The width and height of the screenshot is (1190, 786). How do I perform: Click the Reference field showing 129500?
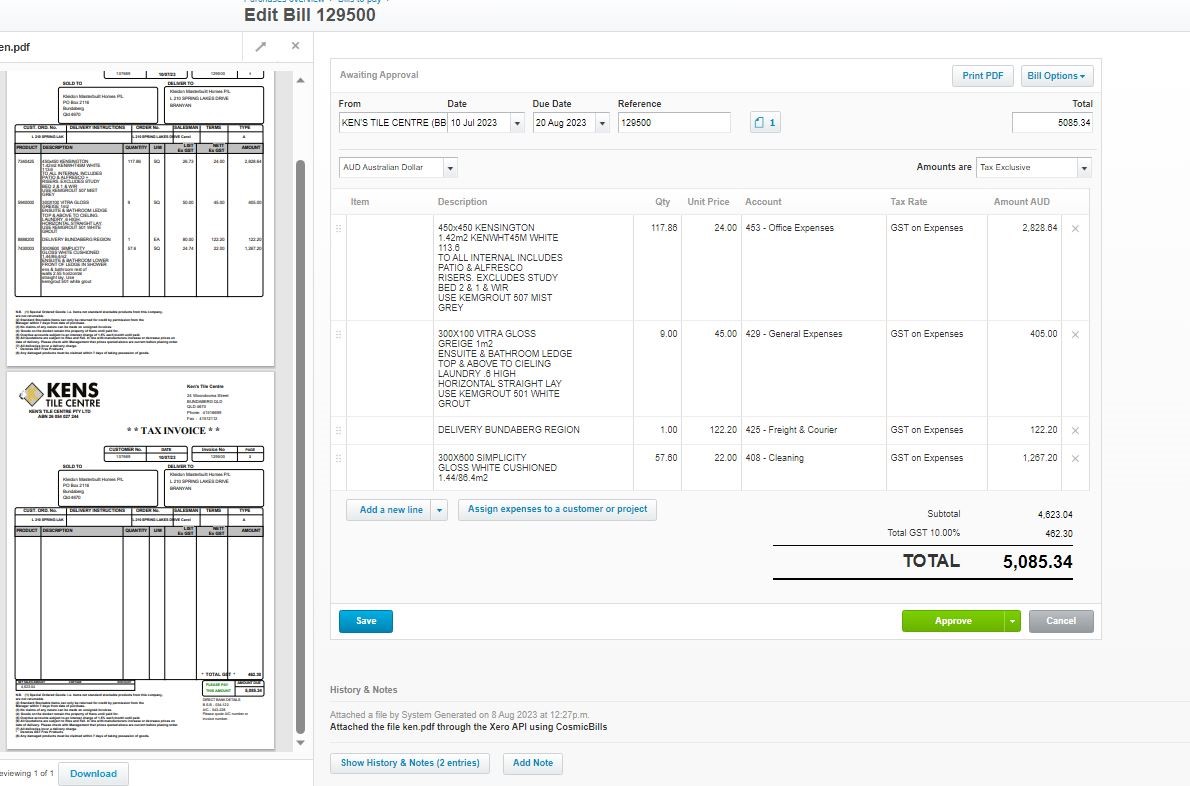click(x=674, y=123)
